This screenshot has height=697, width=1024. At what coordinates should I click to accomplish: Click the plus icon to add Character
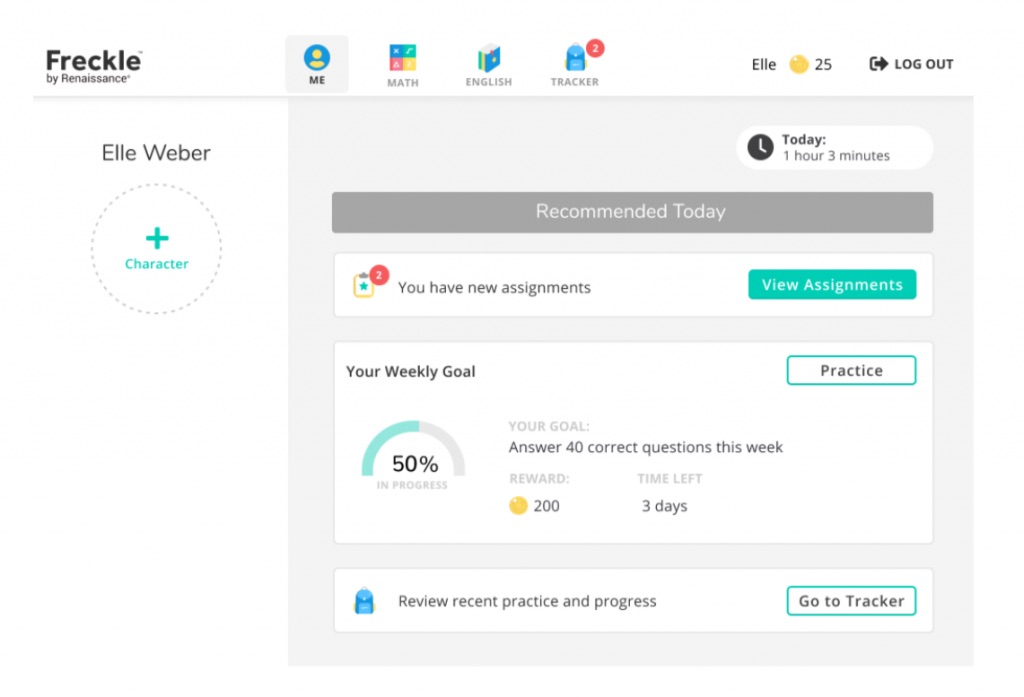coord(157,238)
